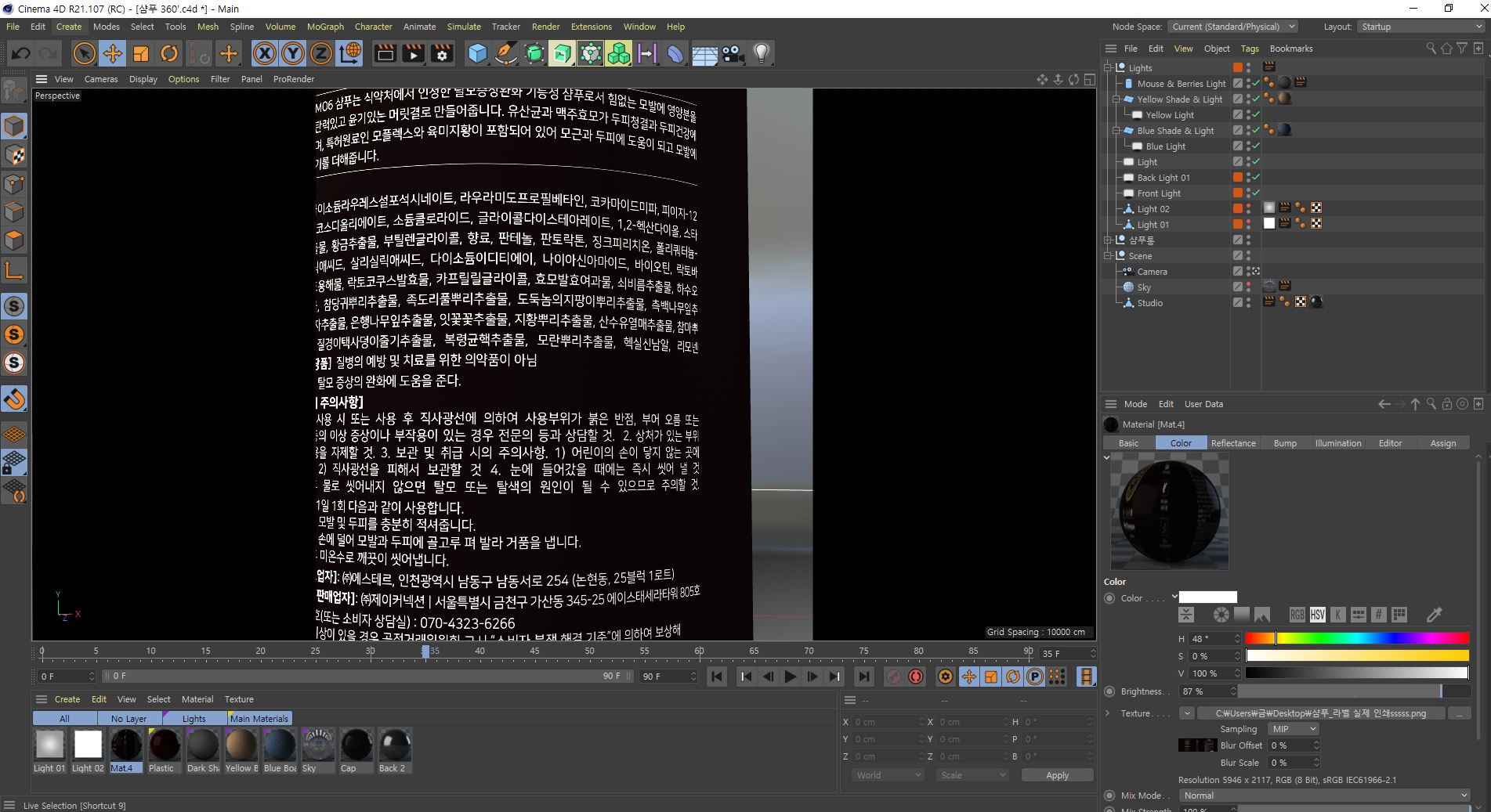1491x812 pixels.
Task: Open the Sampling MIP dropdown
Action: point(1292,729)
